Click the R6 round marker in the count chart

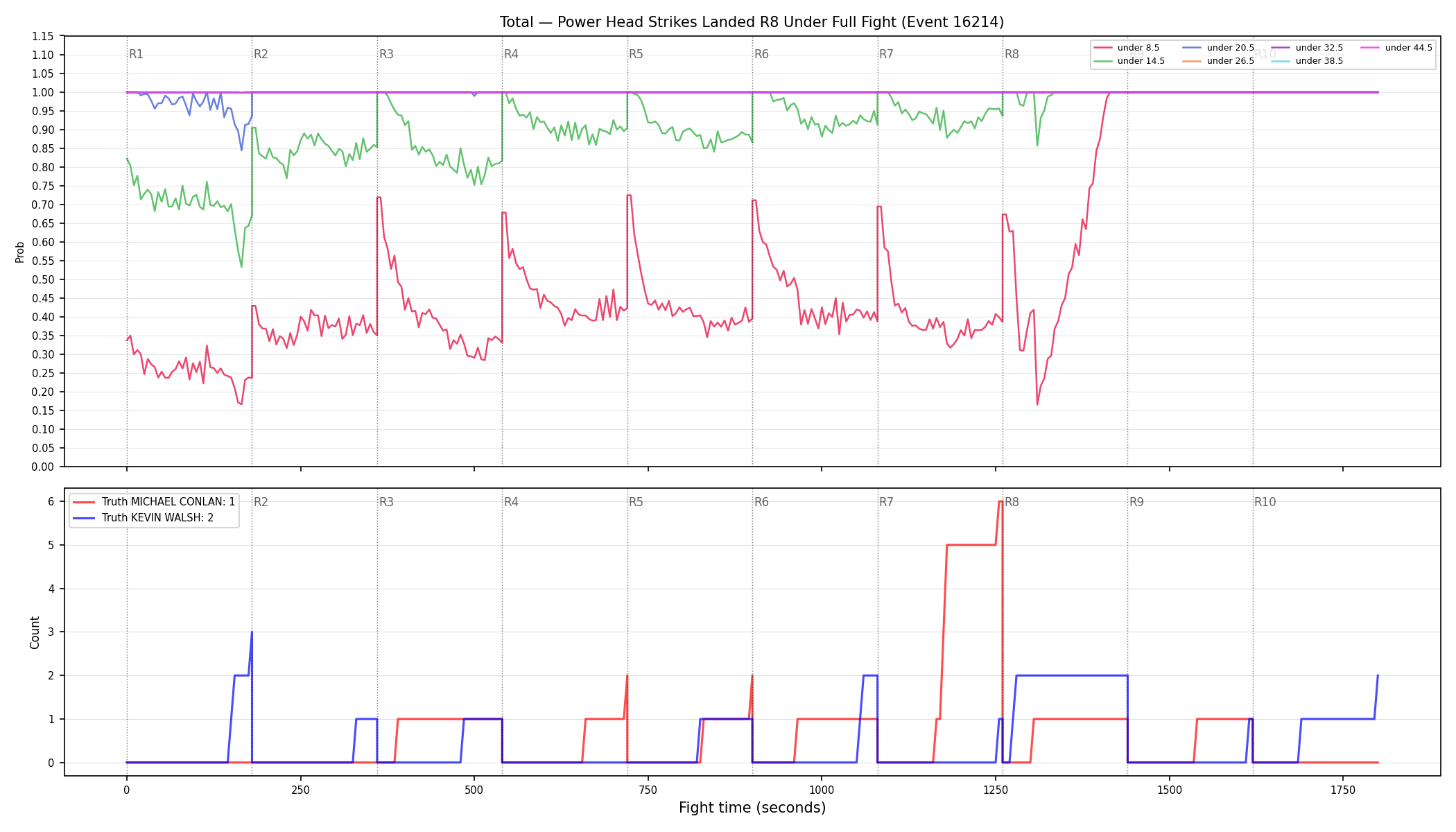761,502
